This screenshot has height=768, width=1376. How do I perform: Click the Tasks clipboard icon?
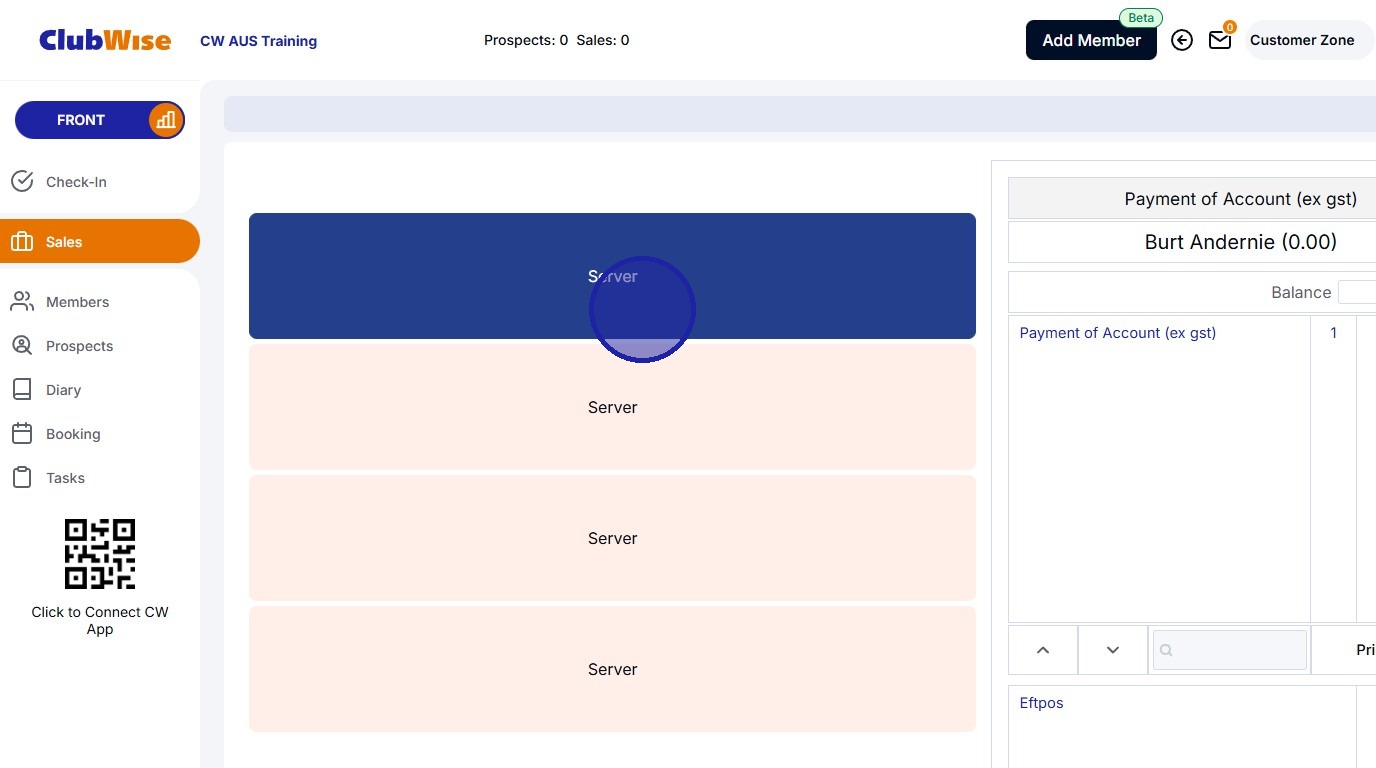point(22,477)
